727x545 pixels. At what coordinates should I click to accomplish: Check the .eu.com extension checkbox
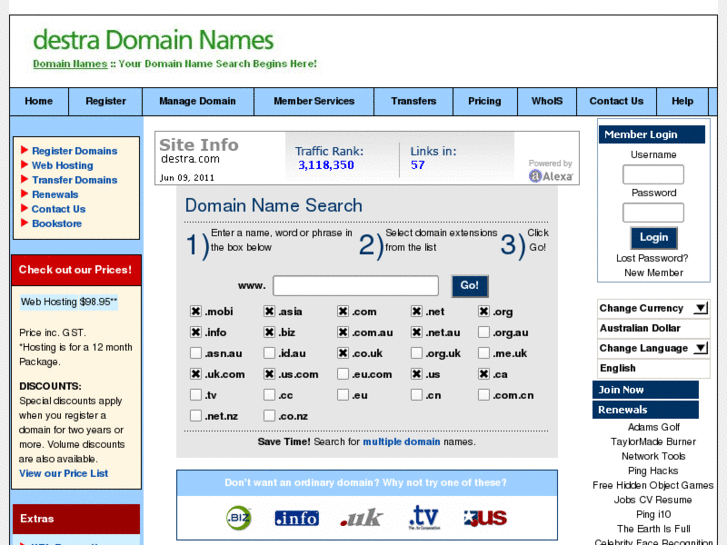343,374
